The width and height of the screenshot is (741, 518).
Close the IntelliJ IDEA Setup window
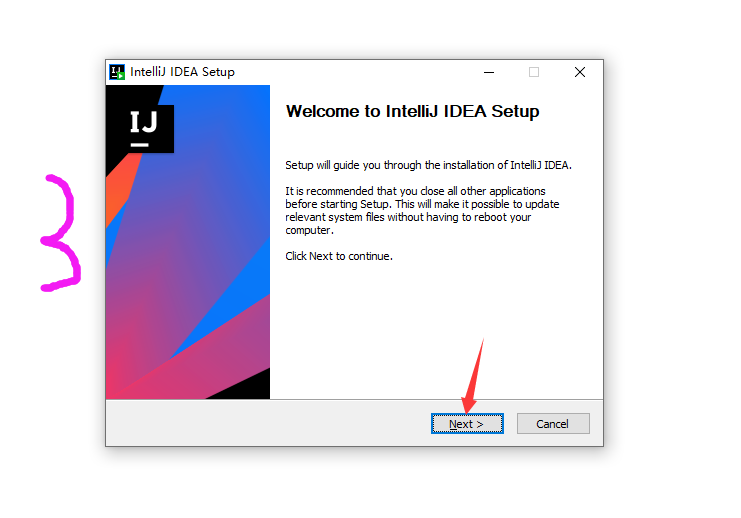[580, 72]
